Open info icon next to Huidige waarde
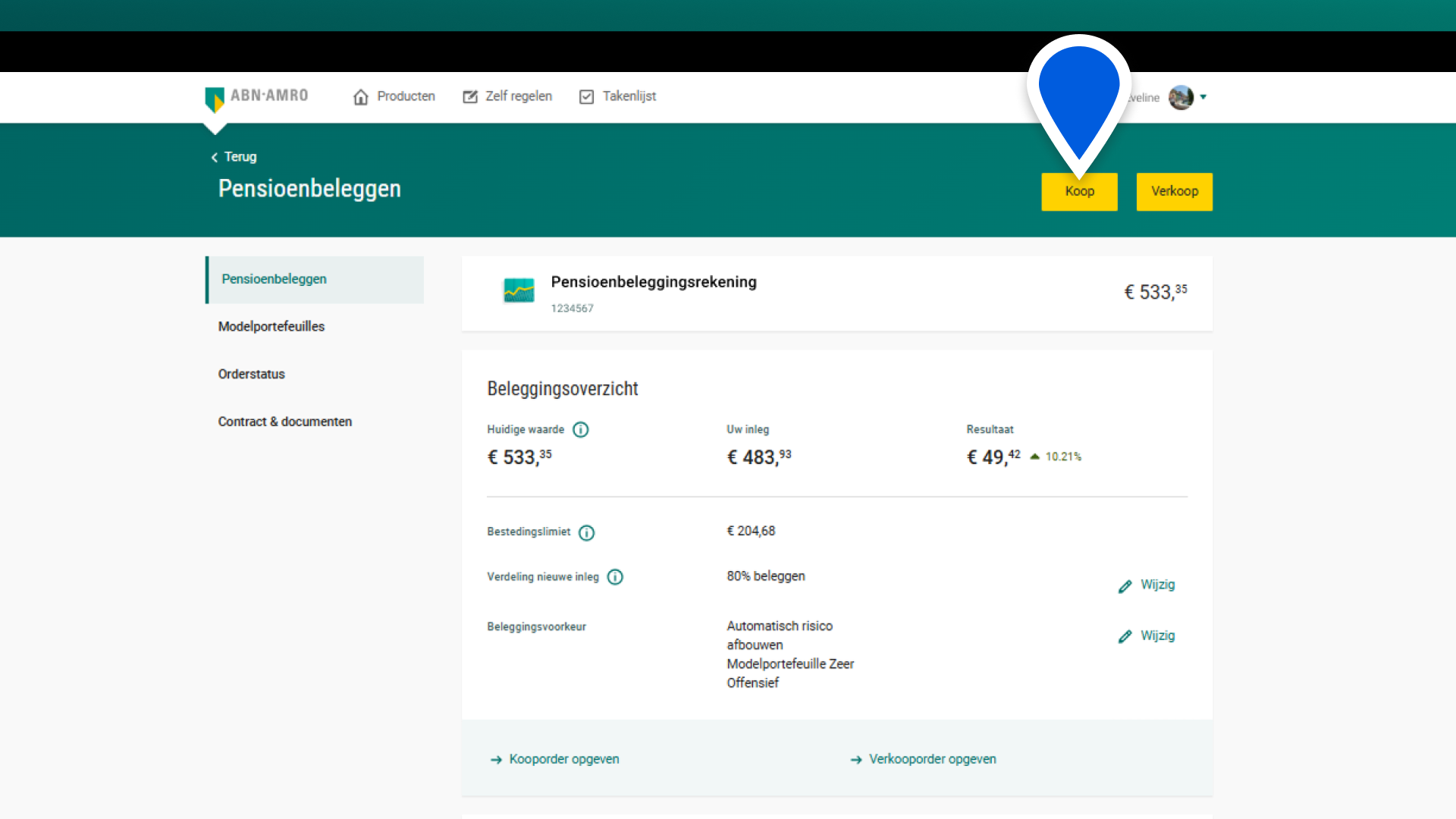 pos(581,430)
